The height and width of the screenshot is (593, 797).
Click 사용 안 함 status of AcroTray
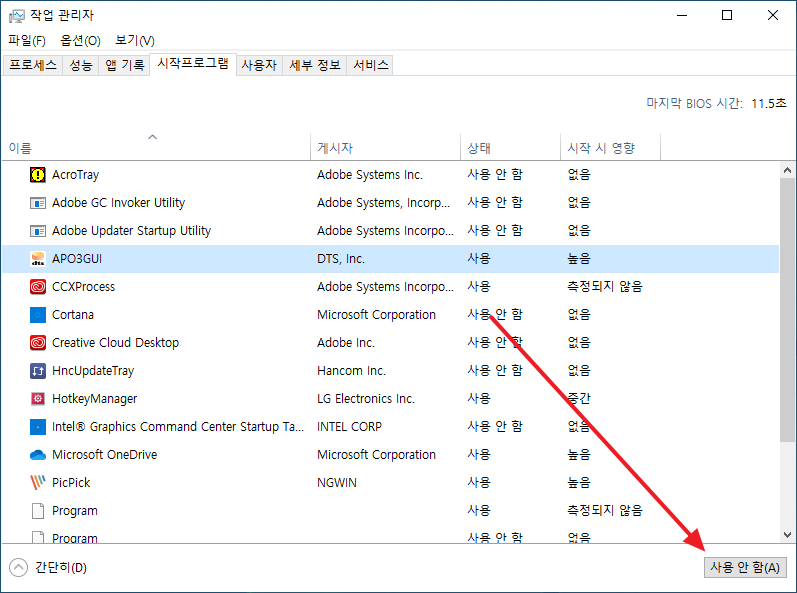pyautogui.click(x=495, y=175)
